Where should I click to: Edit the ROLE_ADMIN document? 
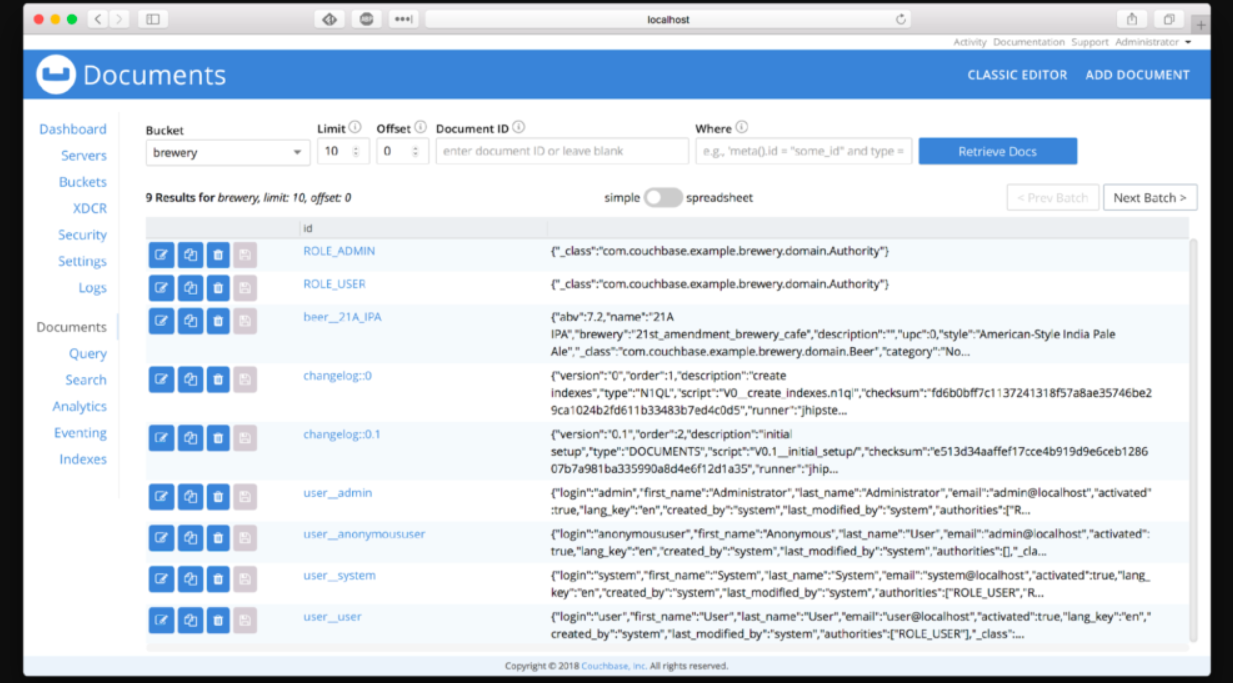[161, 255]
